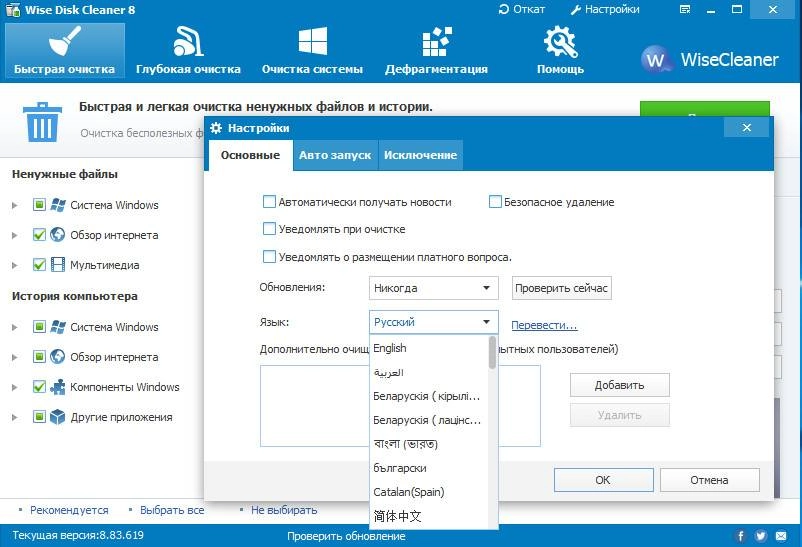The width and height of the screenshot is (802, 547).
Task: Select Беларуская (кірыліца) language entry
Action: [429, 396]
